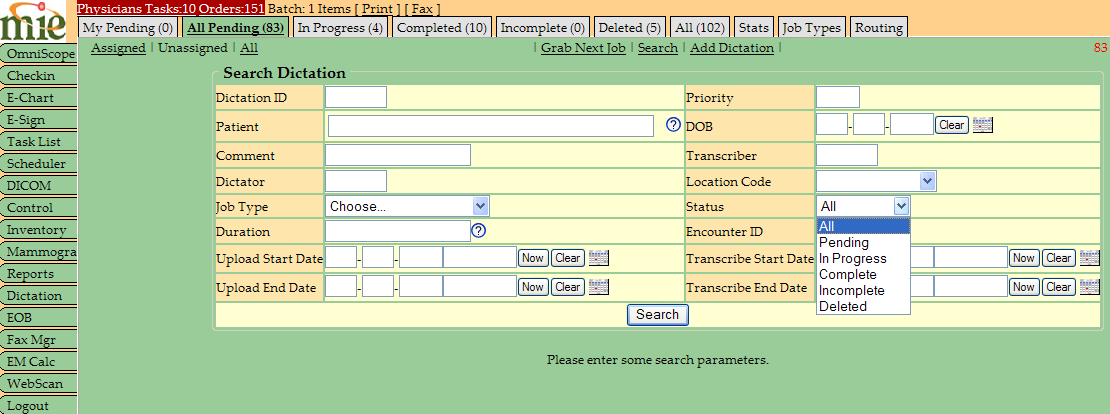The image size is (1110, 414).
Task: Open calendar icon for Transcribe Start Date
Action: pyautogui.click(x=1090, y=258)
